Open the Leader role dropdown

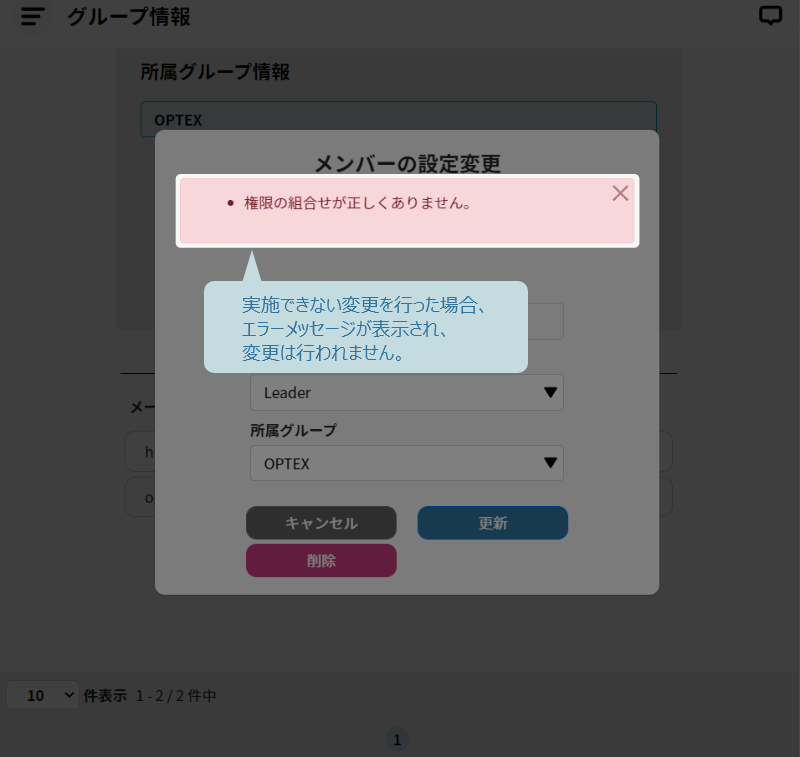coord(407,392)
